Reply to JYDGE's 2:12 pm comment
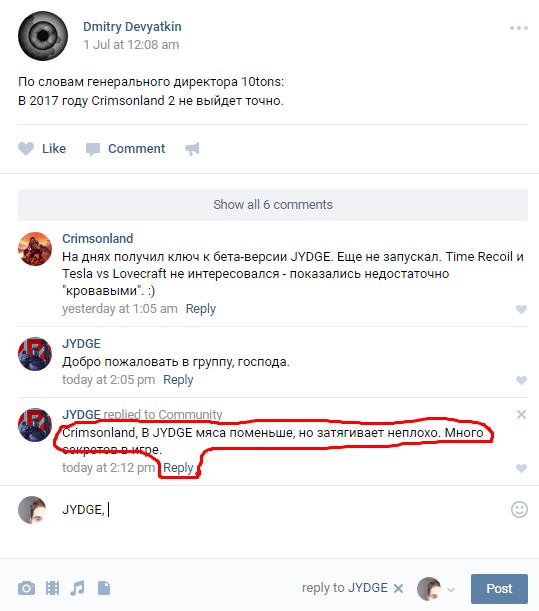 178,468
